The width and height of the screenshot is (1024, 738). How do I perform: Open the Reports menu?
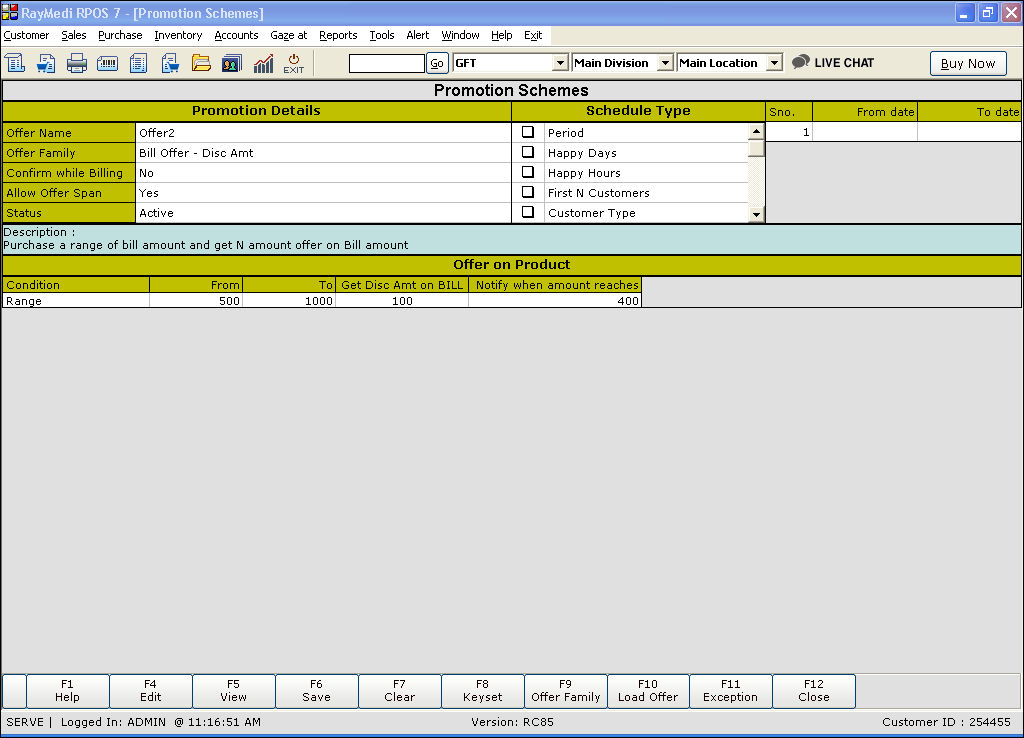(x=338, y=35)
